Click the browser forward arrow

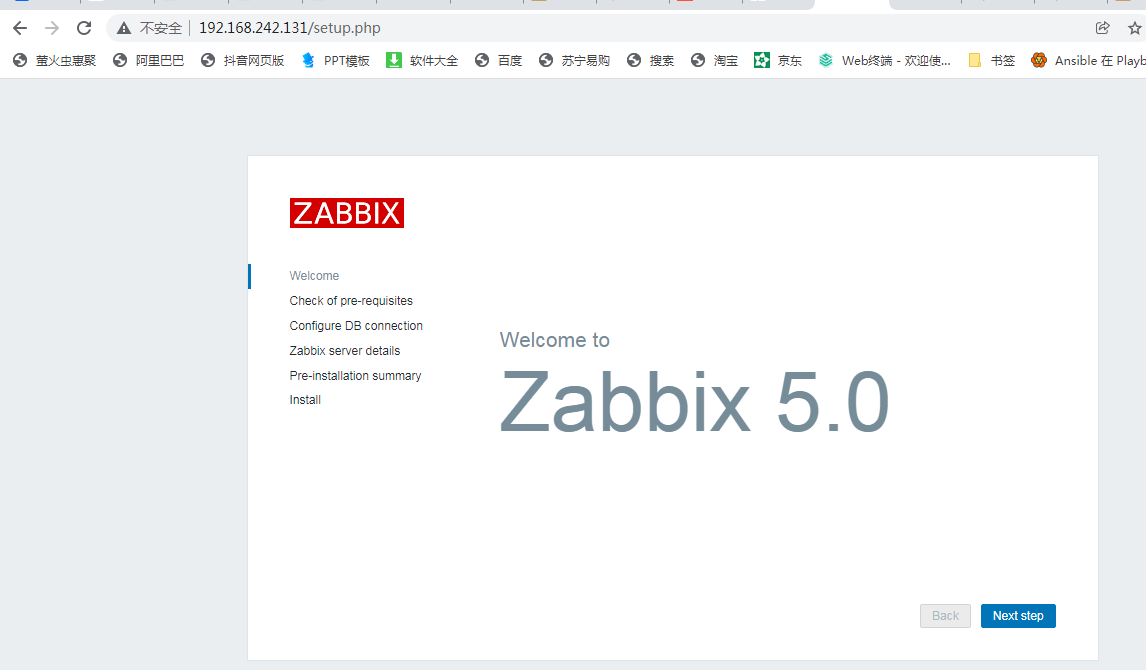pos(52,28)
